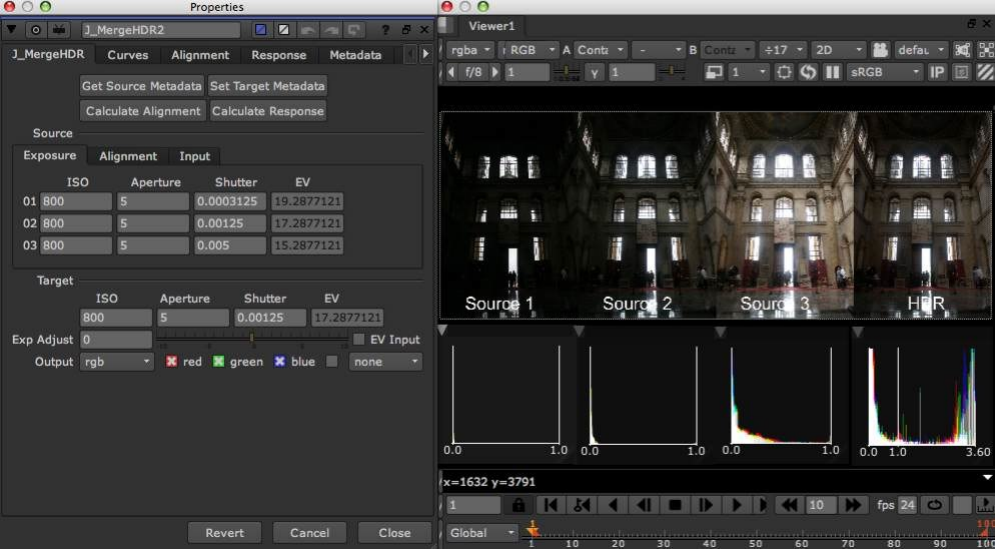Click the Calculate Response button
Screen dimensions: 995x549
click(x=267, y=111)
